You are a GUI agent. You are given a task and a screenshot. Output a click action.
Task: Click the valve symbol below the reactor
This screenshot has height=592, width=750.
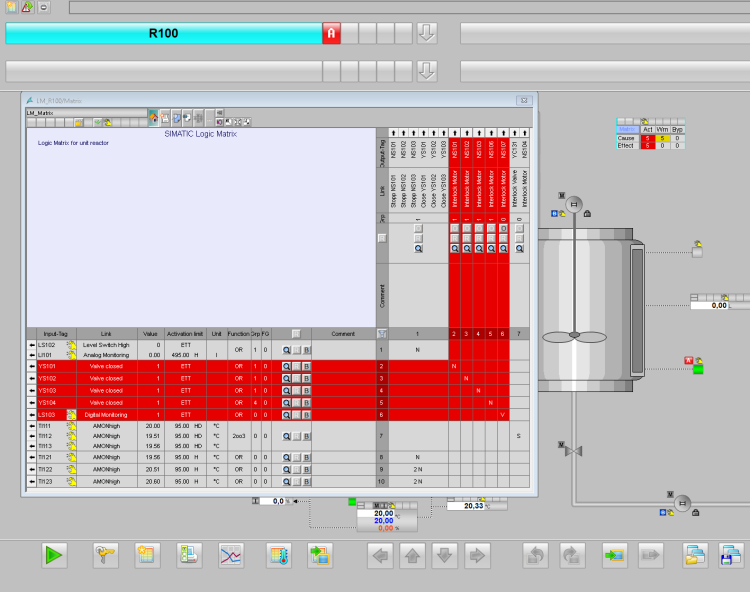click(574, 451)
